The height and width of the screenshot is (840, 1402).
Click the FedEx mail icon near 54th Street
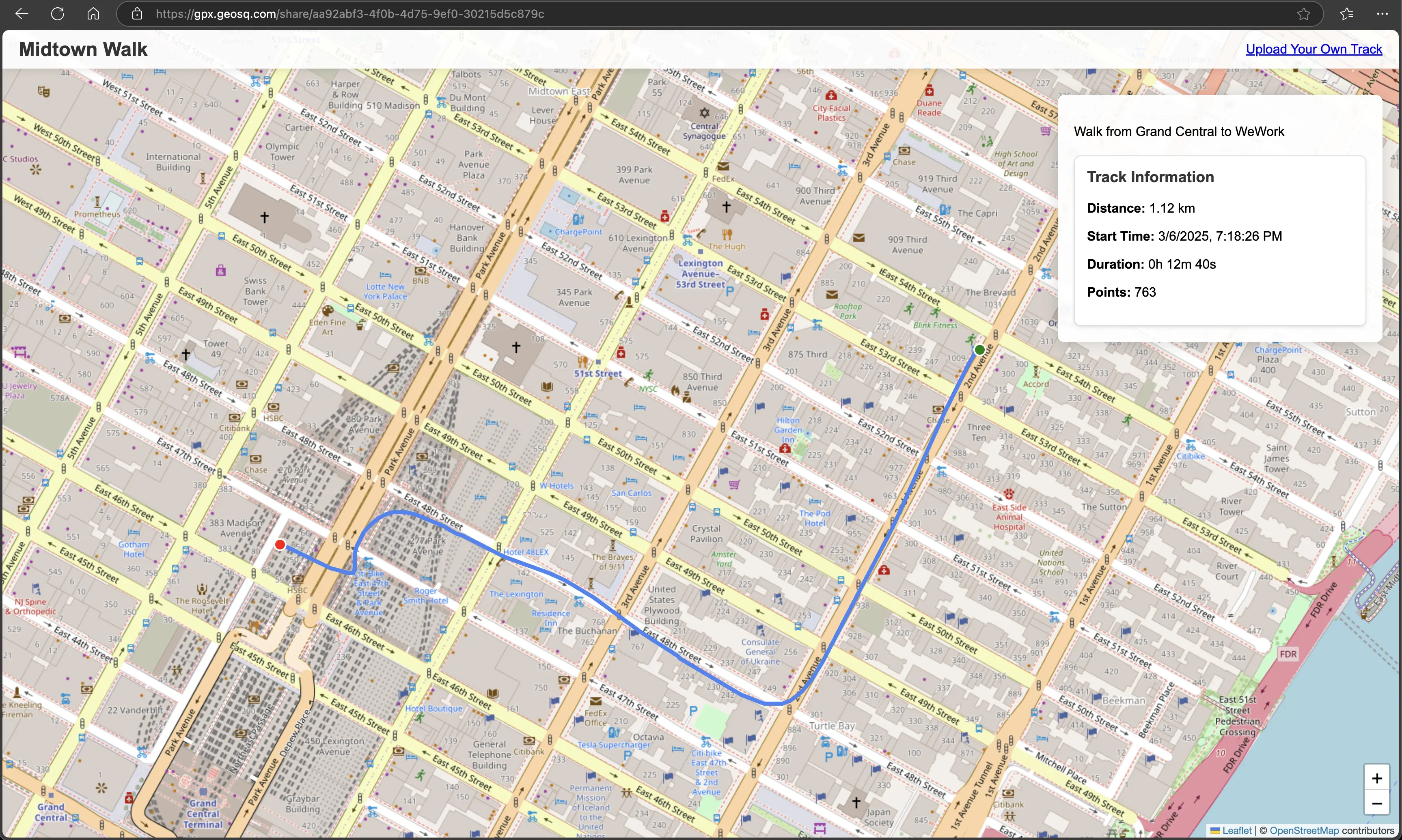(x=723, y=166)
